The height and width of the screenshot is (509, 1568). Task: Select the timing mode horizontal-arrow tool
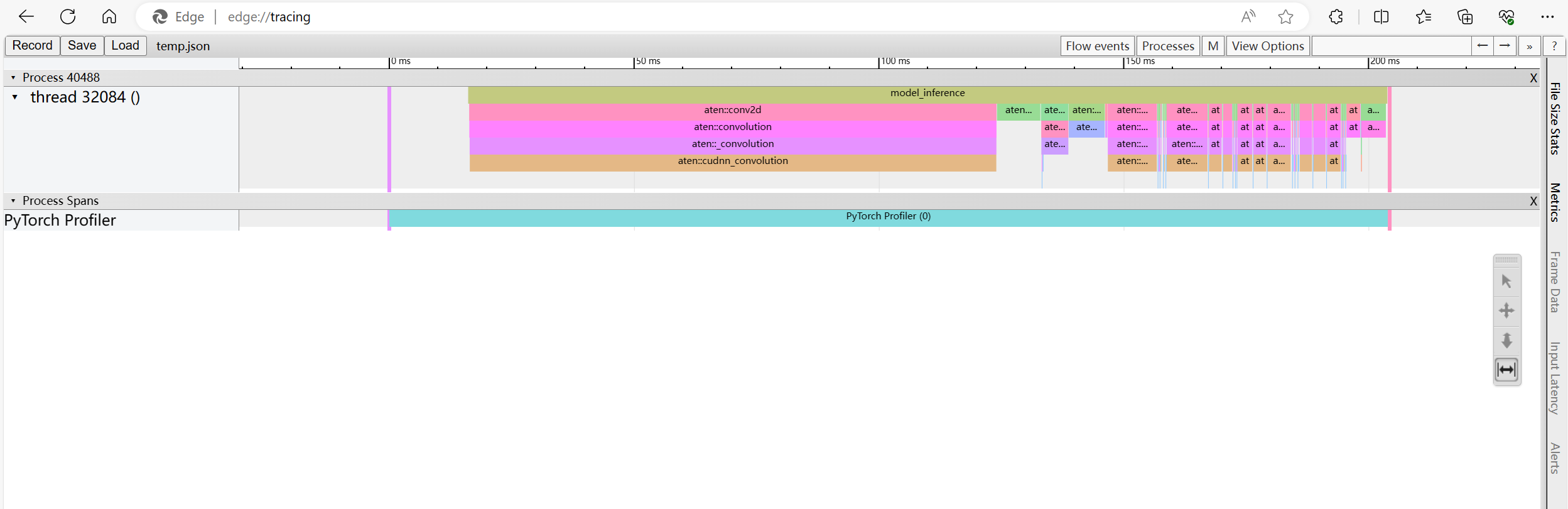coord(1506,369)
